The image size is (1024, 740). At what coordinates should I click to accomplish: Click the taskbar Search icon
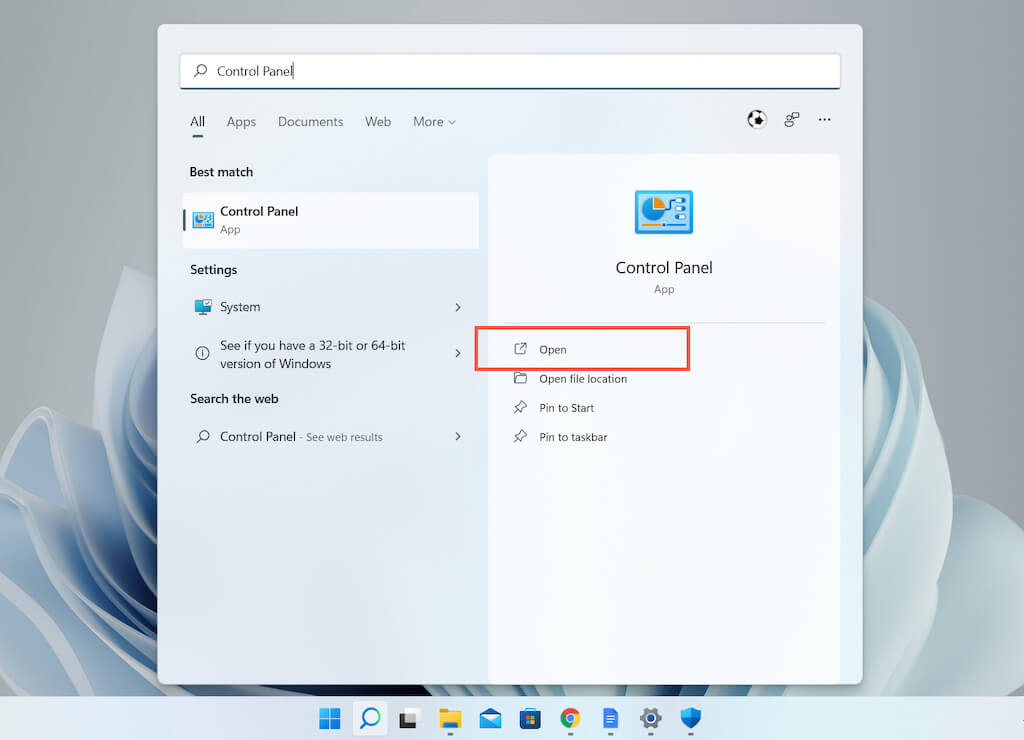click(x=370, y=718)
